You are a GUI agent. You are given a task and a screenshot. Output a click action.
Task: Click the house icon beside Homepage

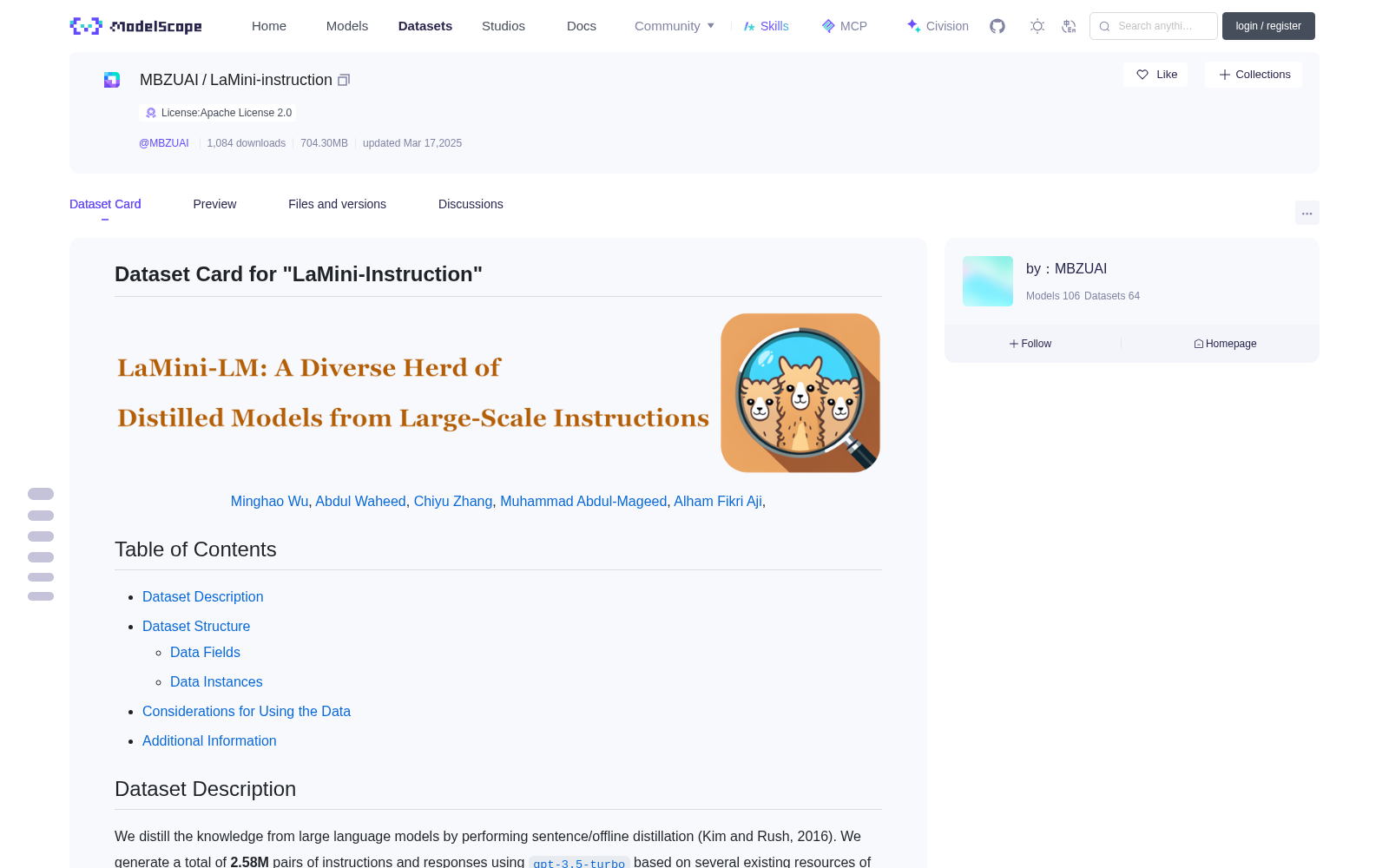click(1199, 344)
